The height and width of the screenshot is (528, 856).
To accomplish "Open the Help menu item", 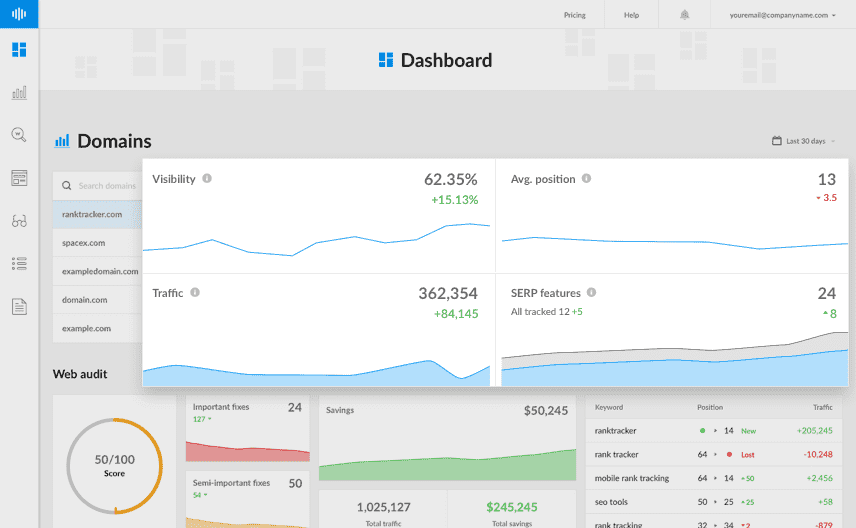I will [x=631, y=15].
